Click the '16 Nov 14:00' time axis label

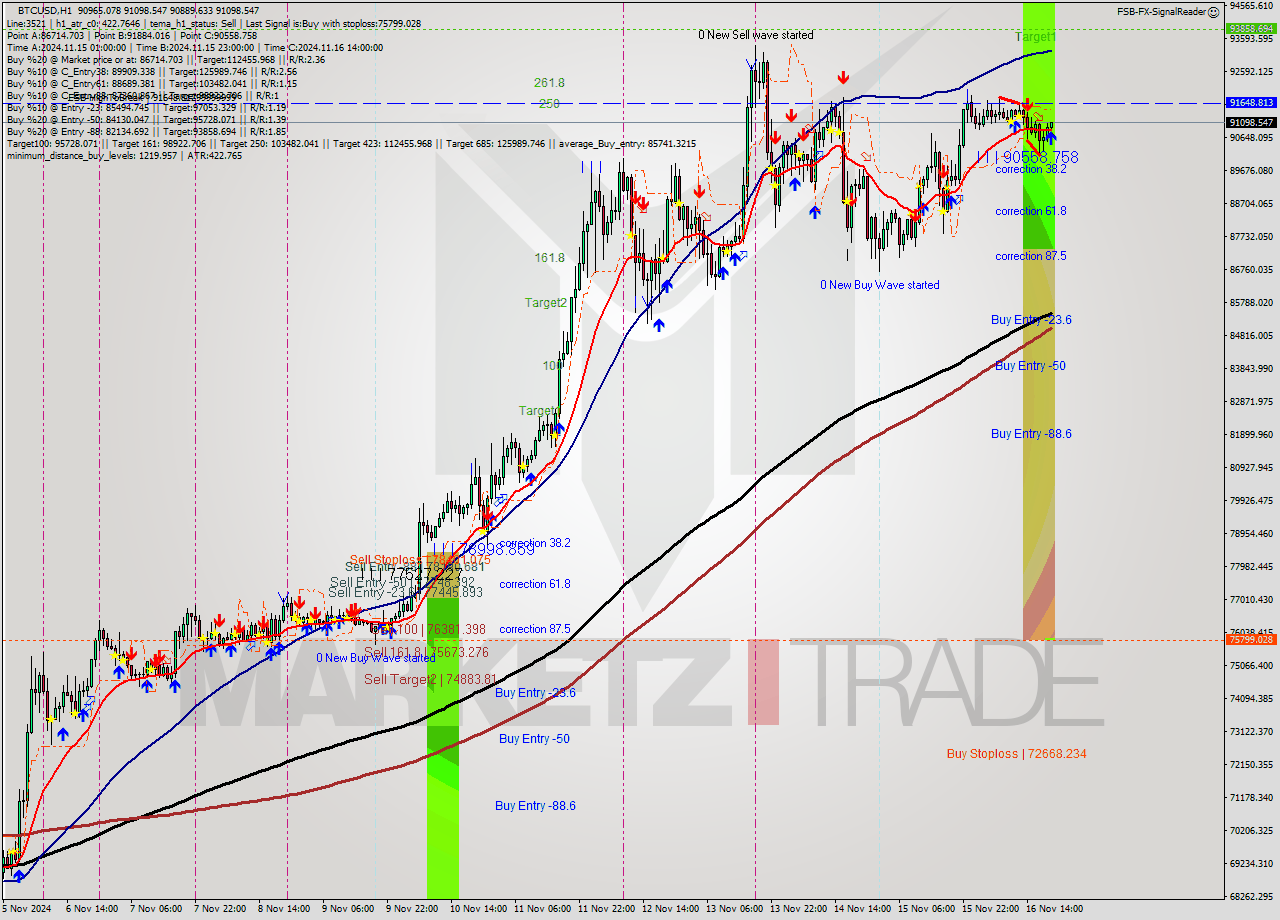(x=1053, y=908)
